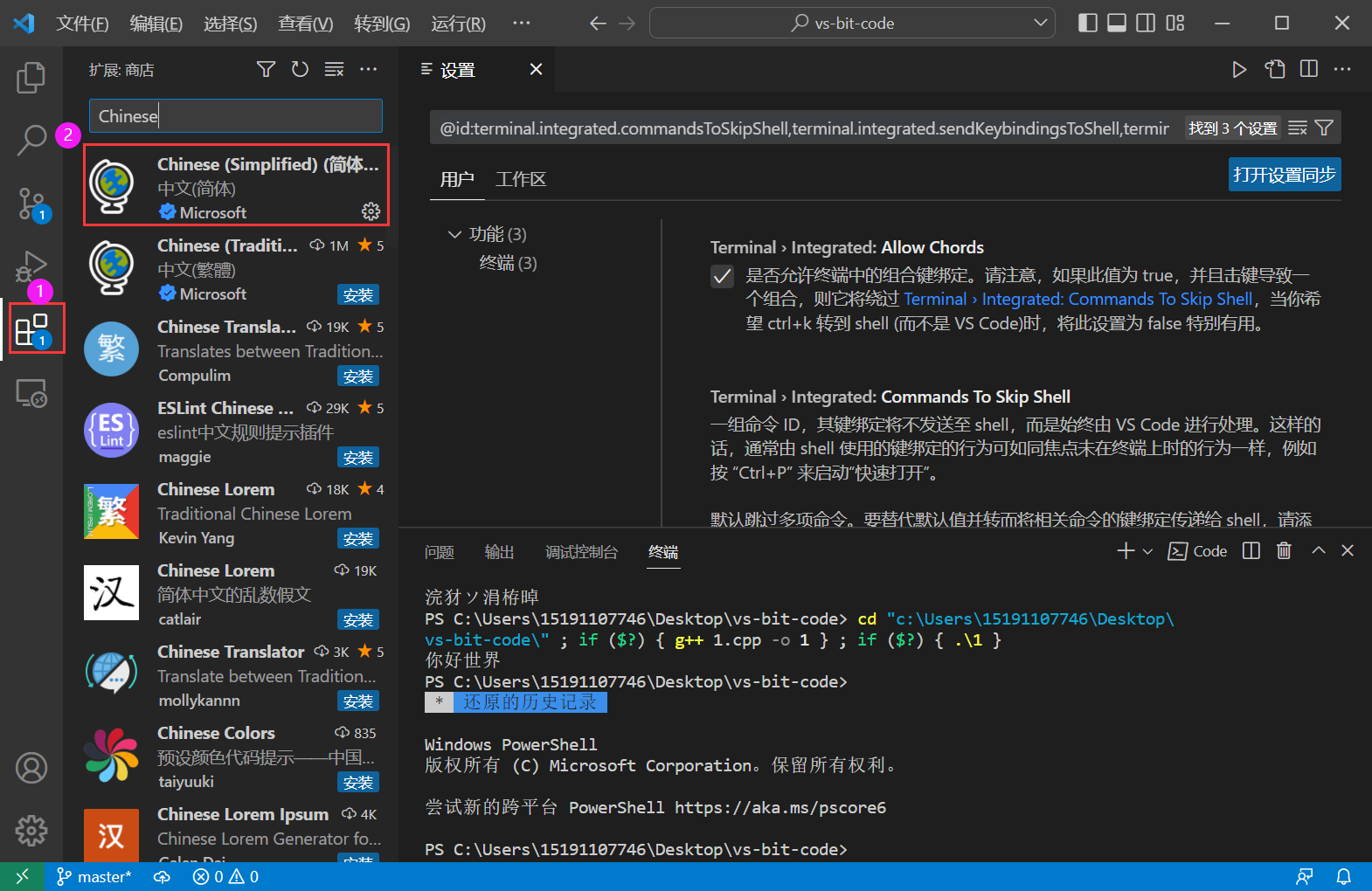Toggle the secondary sidebar layout icon

(x=1146, y=23)
